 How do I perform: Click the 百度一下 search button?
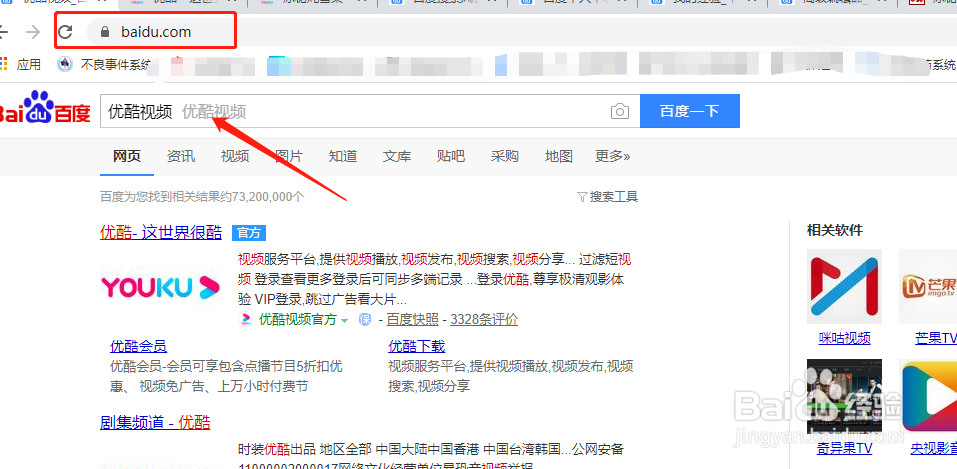pyautogui.click(x=690, y=111)
